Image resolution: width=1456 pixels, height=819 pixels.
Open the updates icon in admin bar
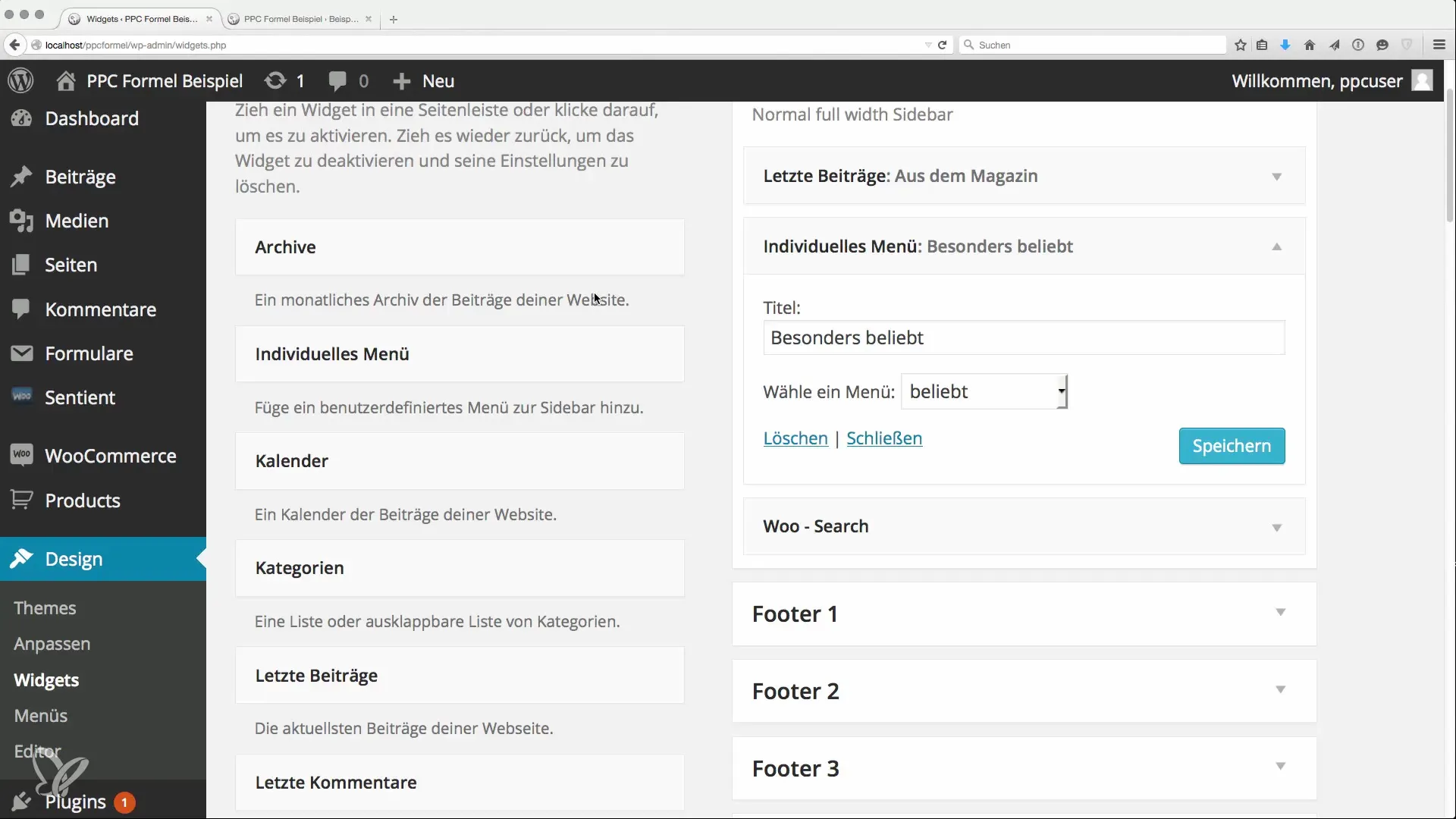pos(275,80)
